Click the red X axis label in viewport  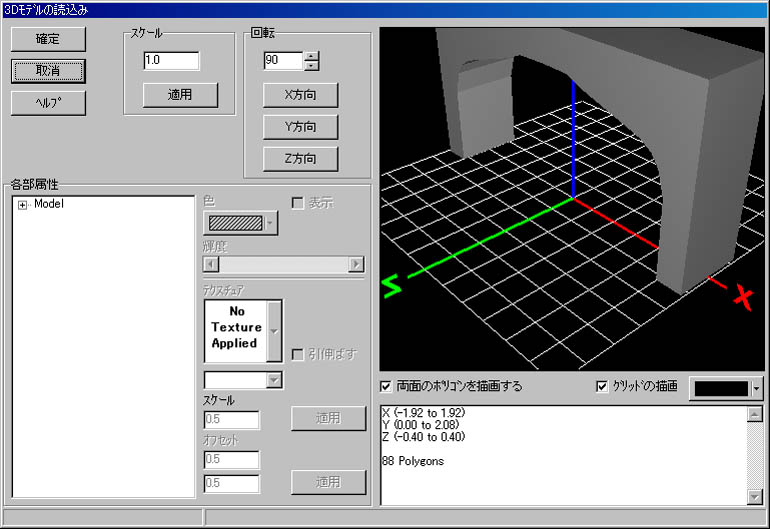tap(743, 297)
